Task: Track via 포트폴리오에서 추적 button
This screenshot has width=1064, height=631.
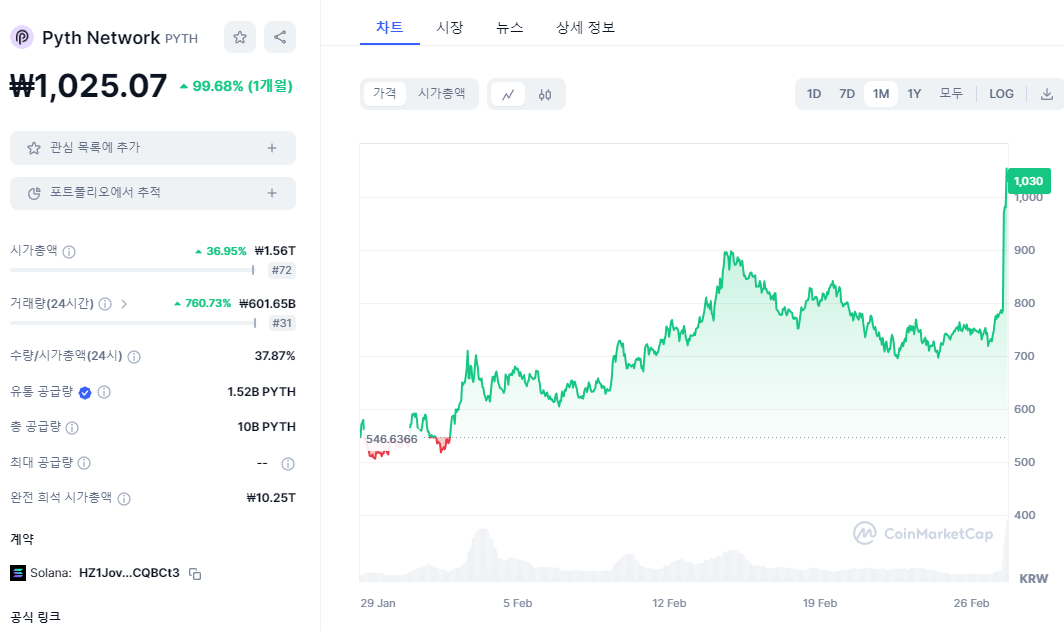Action: tap(153, 193)
